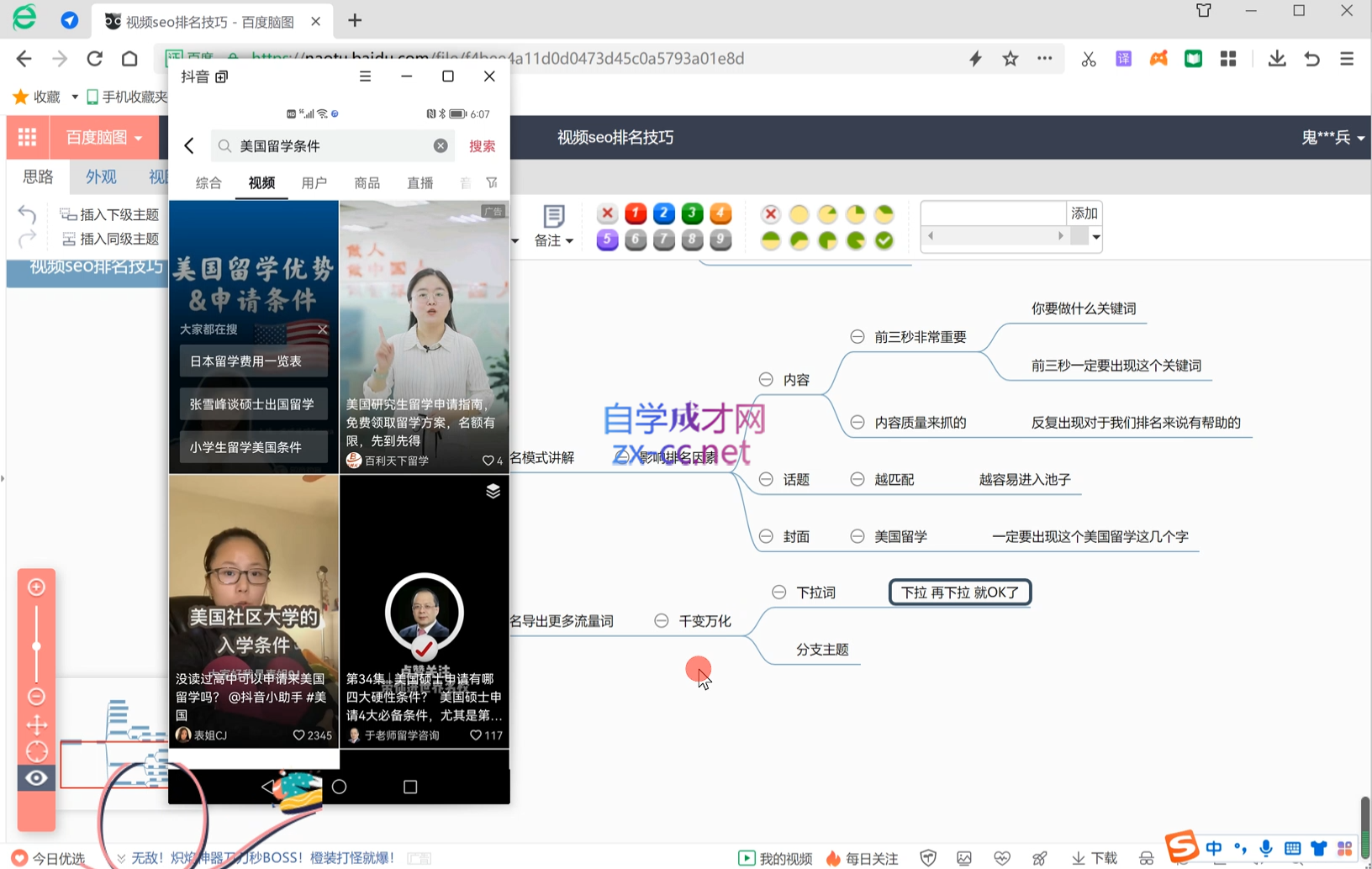Image resolution: width=1372 pixels, height=869 pixels.
Task: Select the Douyin 商品 tab
Action: 367,182
